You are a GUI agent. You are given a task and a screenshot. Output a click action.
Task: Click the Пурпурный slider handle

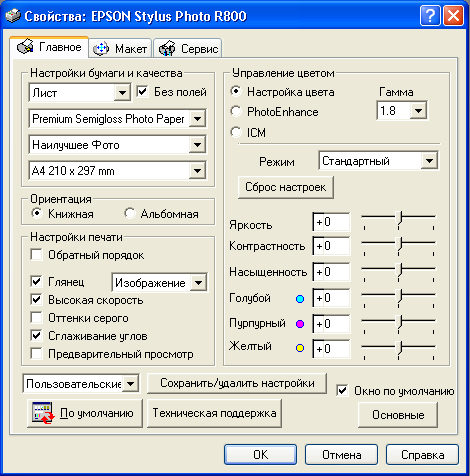pos(399,322)
